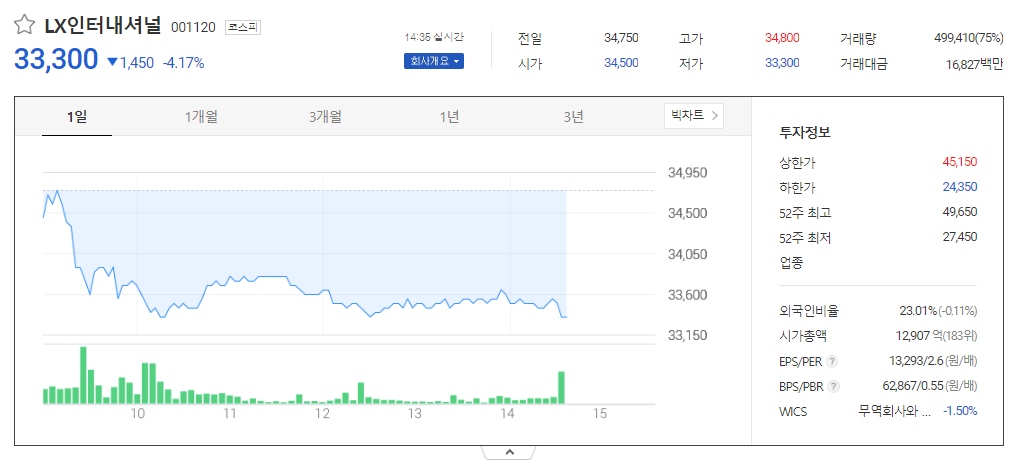Screen dimensions: 1024x469
Task: Open the 빅차트 big chart button
Action: 694,116
